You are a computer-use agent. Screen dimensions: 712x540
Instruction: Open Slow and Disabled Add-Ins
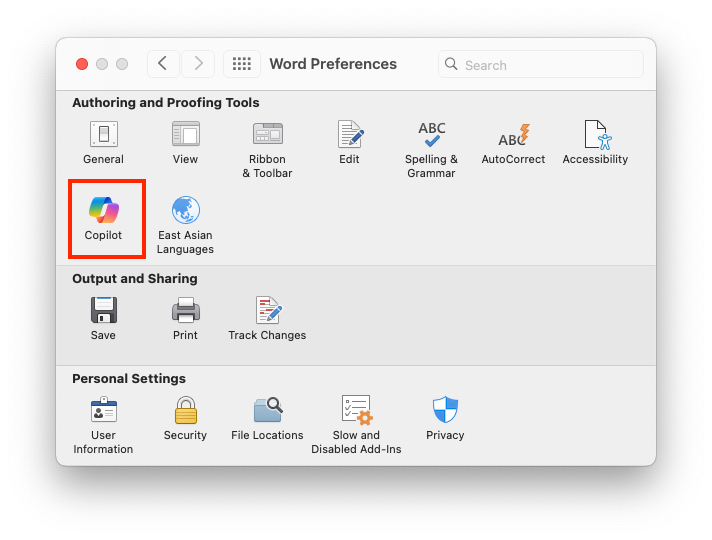coord(356,411)
